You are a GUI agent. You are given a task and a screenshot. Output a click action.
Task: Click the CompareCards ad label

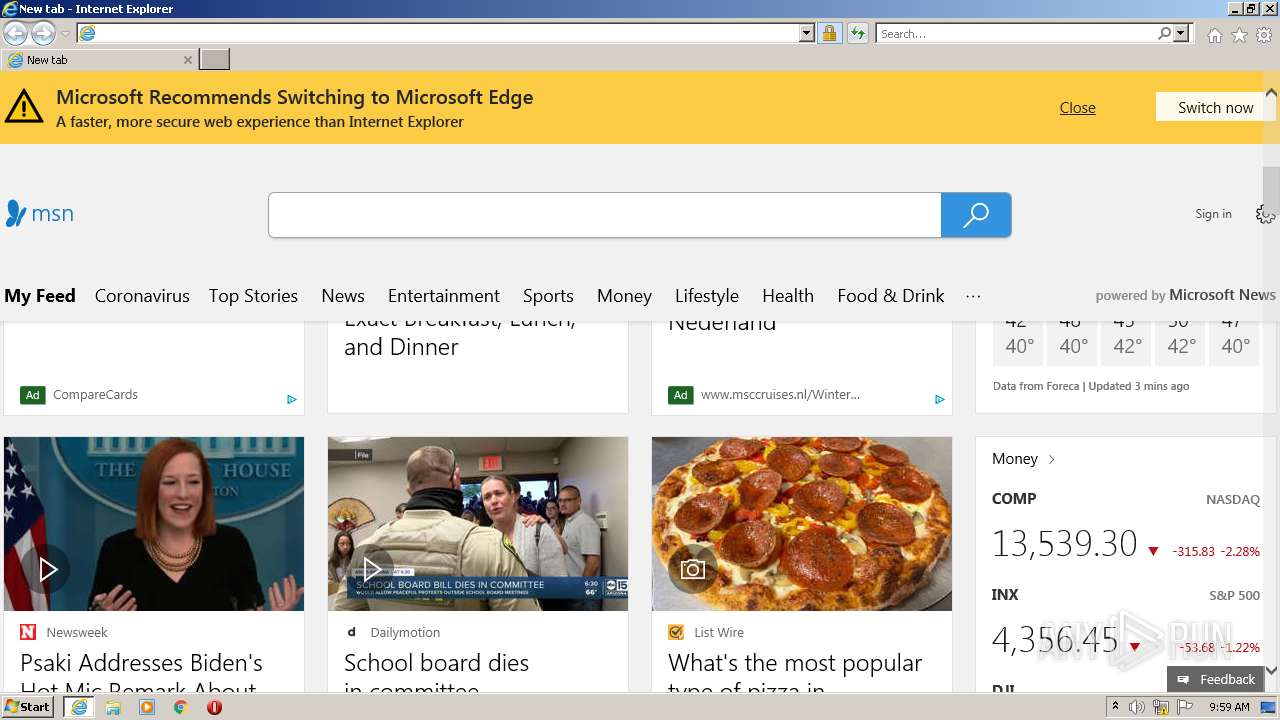(95, 395)
